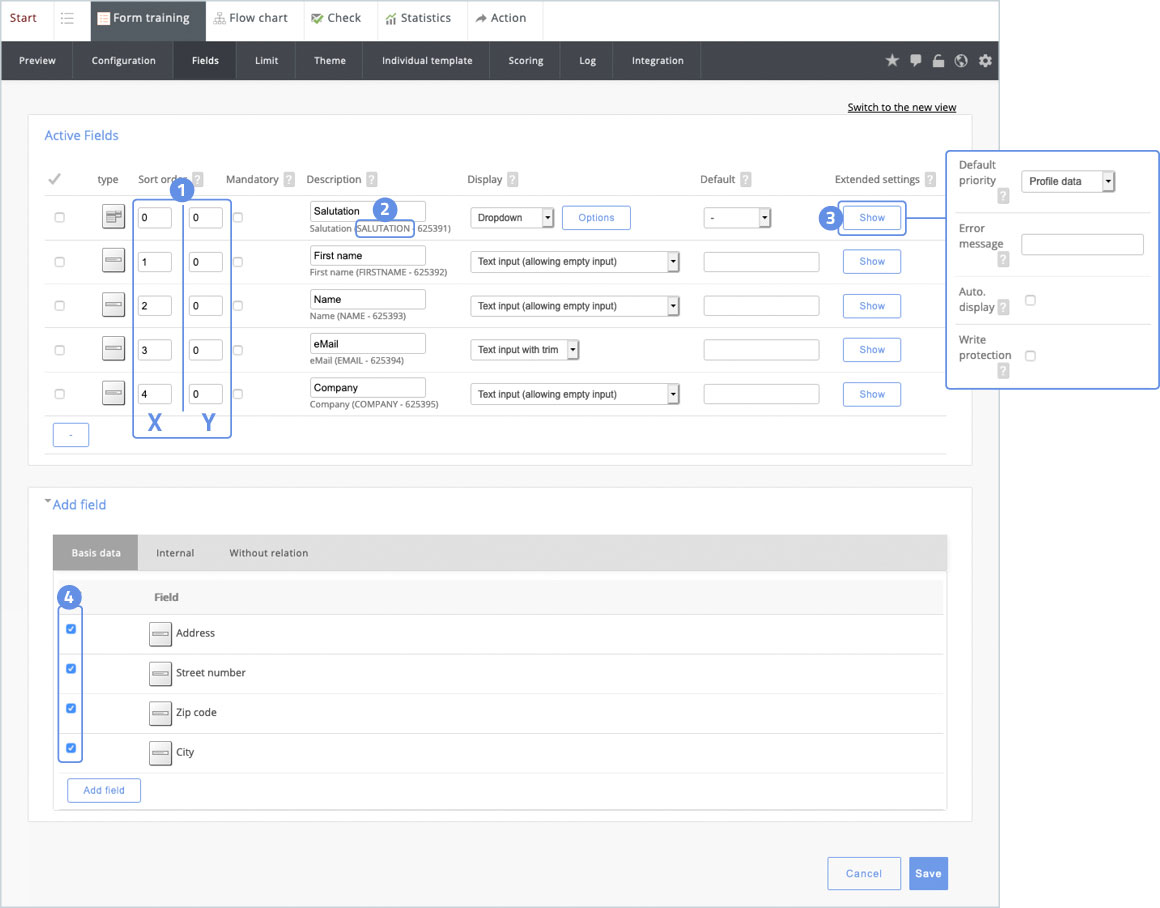Click help icon beside Mandatory column
The height and width of the screenshot is (908, 1160).
tap(289, 180)
